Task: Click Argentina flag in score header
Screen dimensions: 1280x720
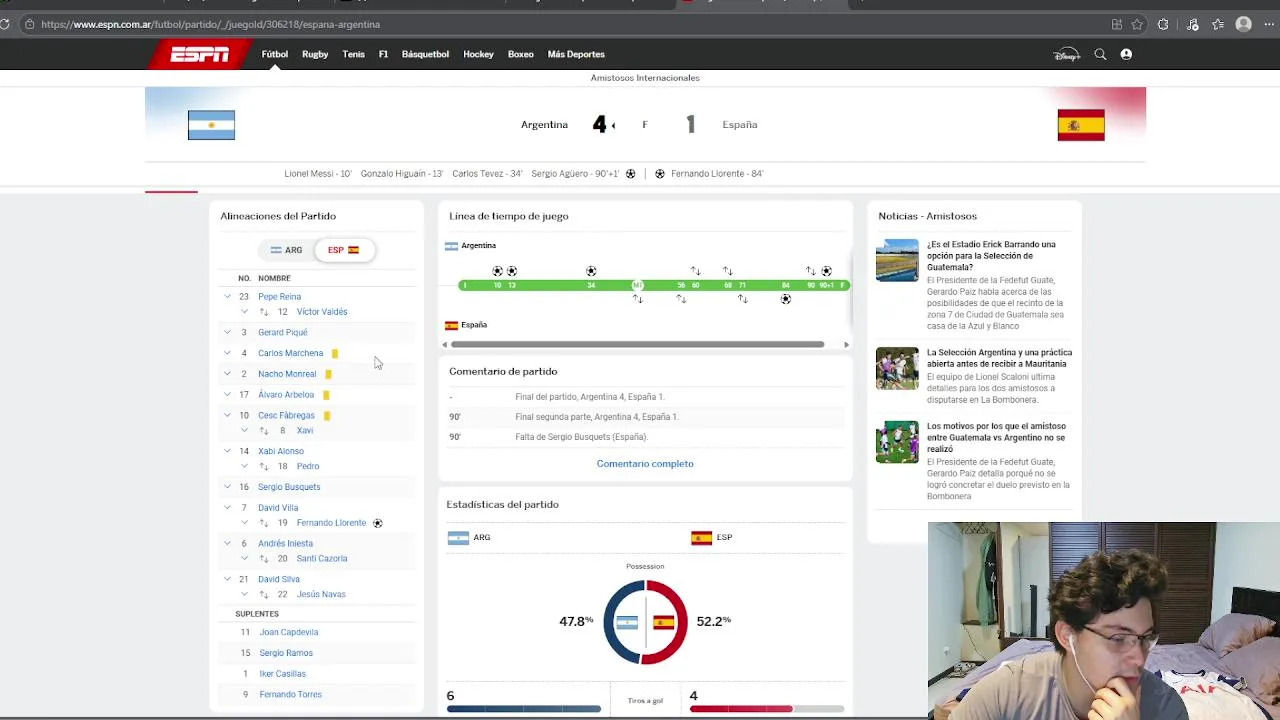Action: tap(211, 125)
